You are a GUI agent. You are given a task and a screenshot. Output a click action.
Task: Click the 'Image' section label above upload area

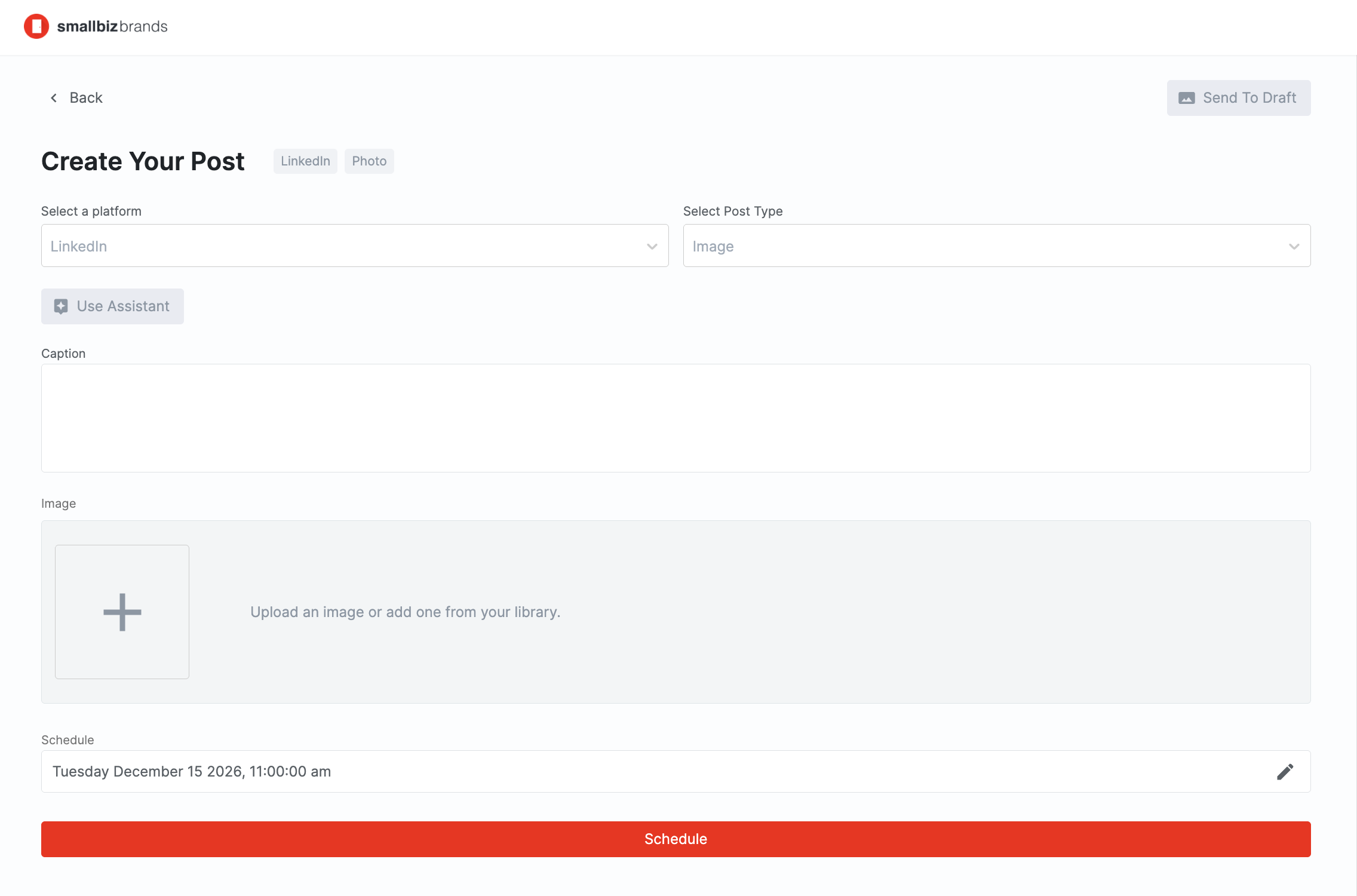tap(59, 504)
